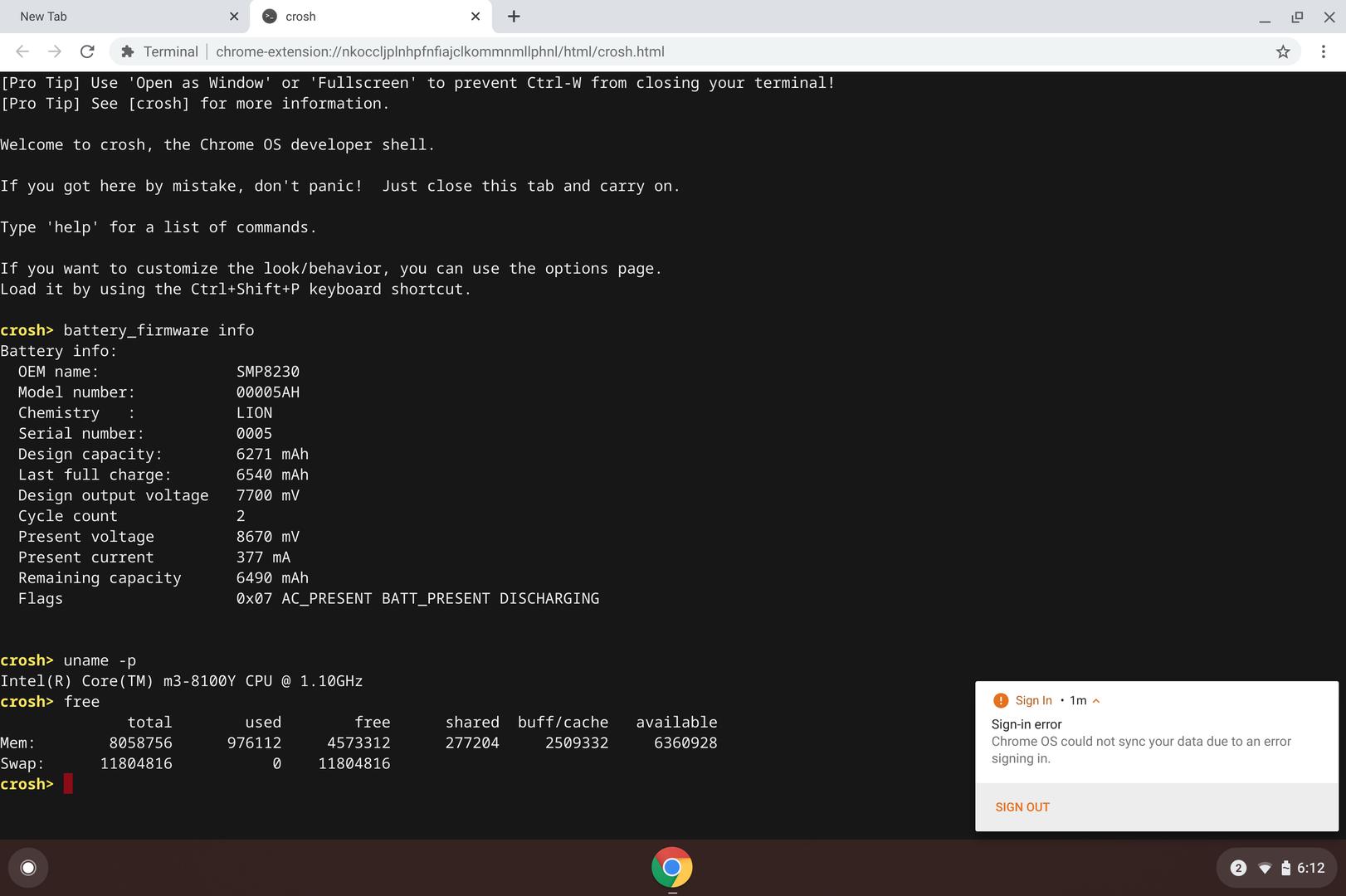This screenshot has height=896, width=1346.
Task: Click the Ctrl+Shift+P shortcut hint line
Action: 236,290
